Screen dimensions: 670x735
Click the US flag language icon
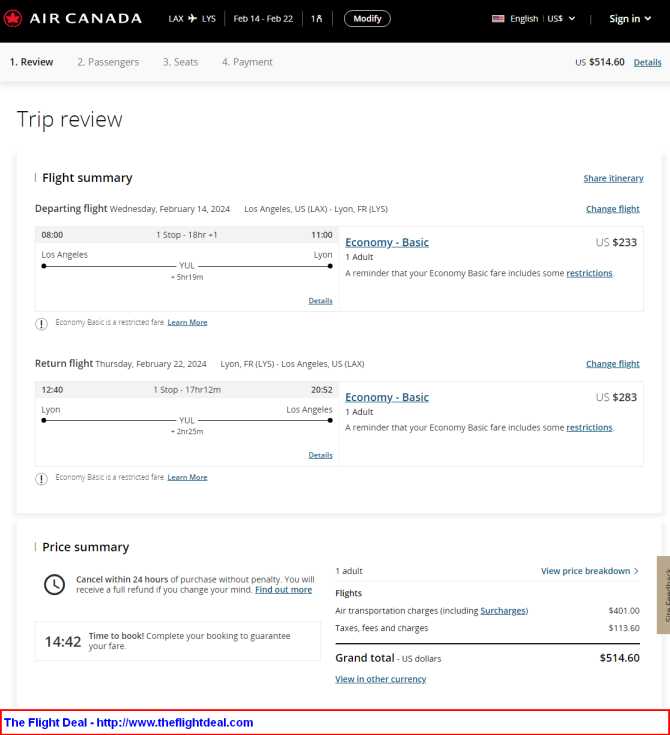[498, 19]
